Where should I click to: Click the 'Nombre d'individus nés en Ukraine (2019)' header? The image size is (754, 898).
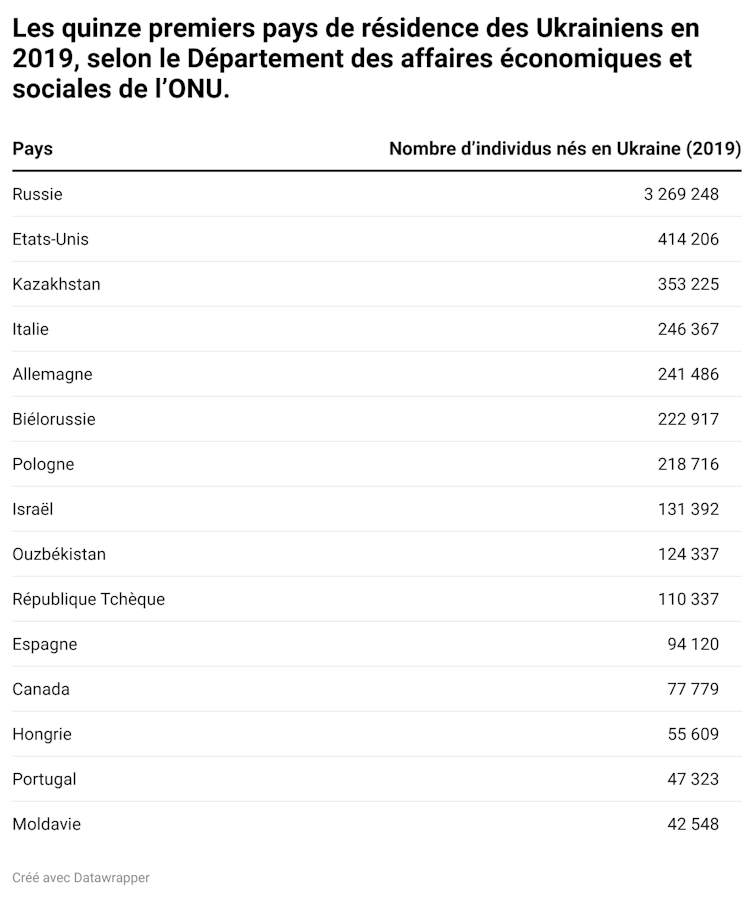[x=564, y=149]
